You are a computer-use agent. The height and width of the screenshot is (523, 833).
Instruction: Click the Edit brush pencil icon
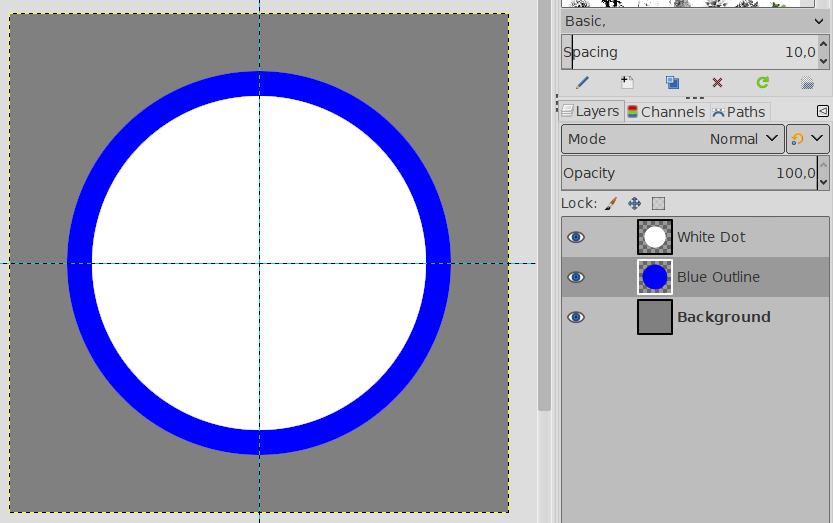pos(582,83)
